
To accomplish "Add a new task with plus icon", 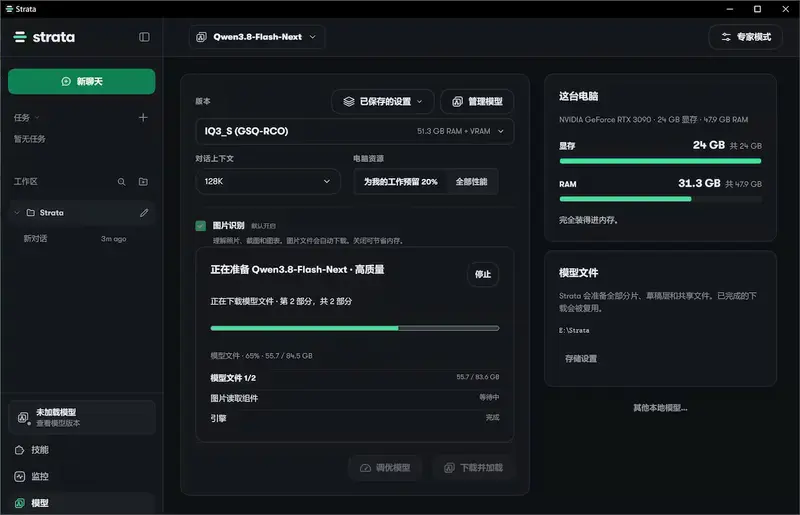I will tap(143, 117).
